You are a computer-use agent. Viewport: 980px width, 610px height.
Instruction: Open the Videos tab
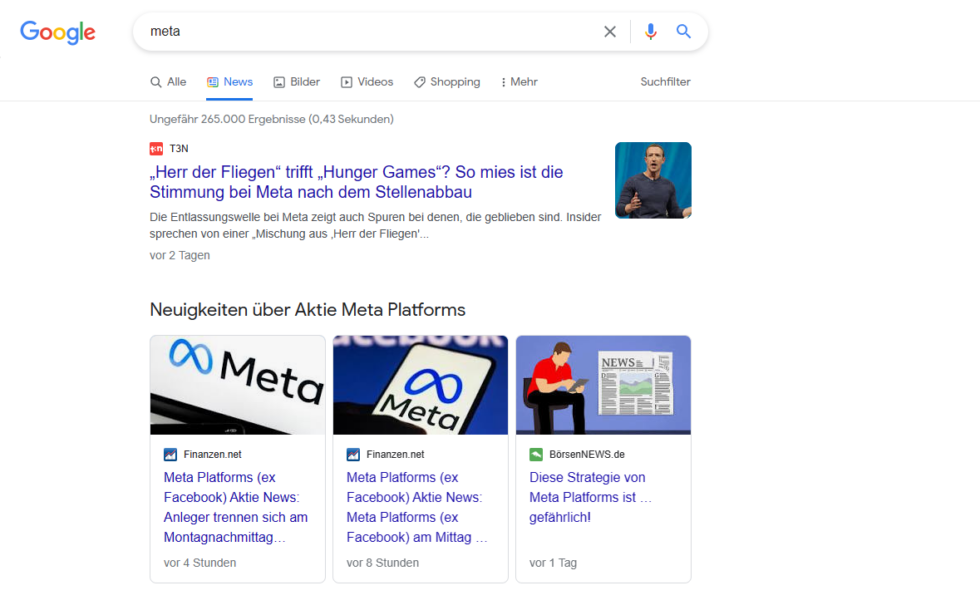[x=367, y=82]
